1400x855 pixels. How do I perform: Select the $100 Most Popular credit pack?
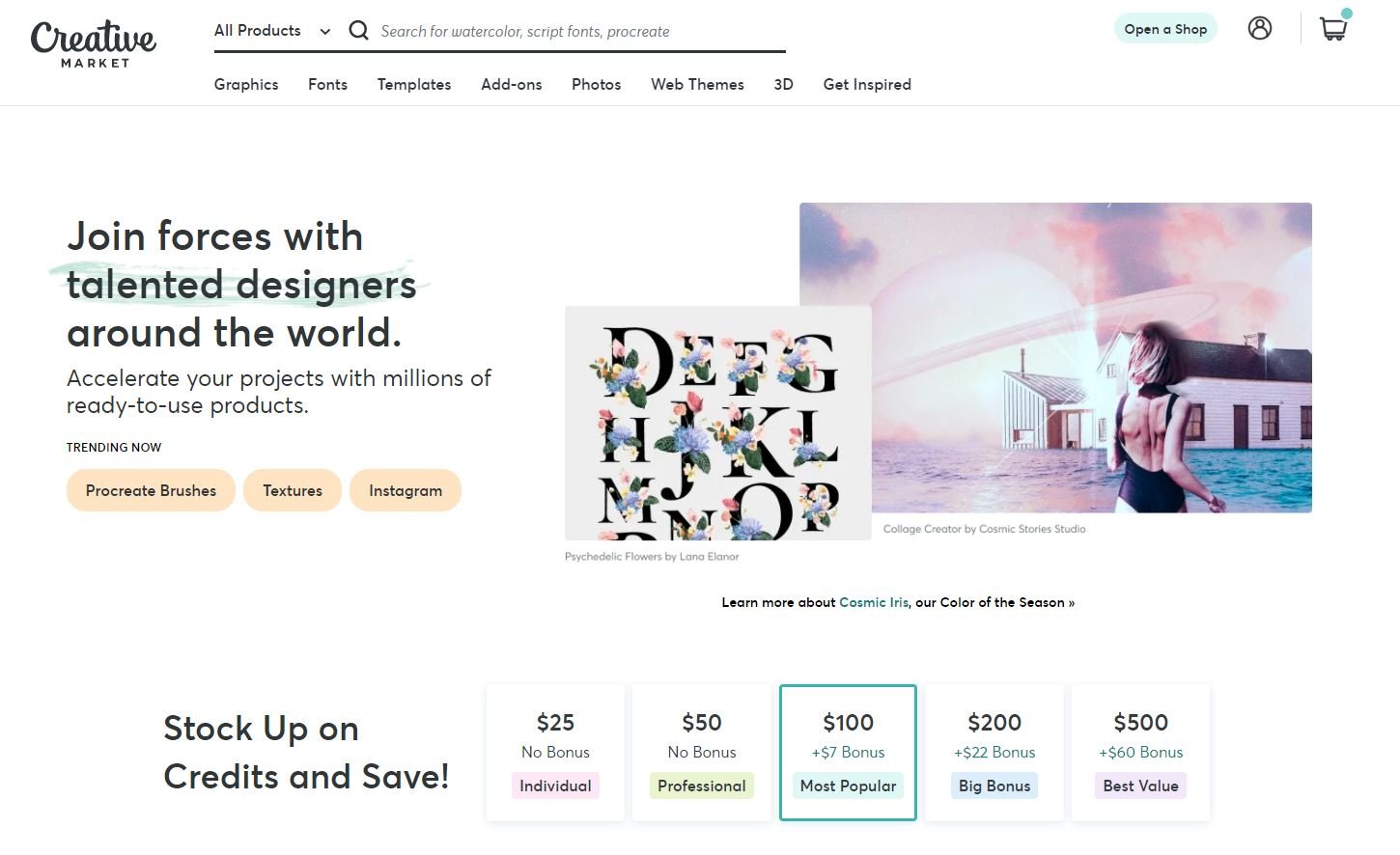click(x=848, y=752)
